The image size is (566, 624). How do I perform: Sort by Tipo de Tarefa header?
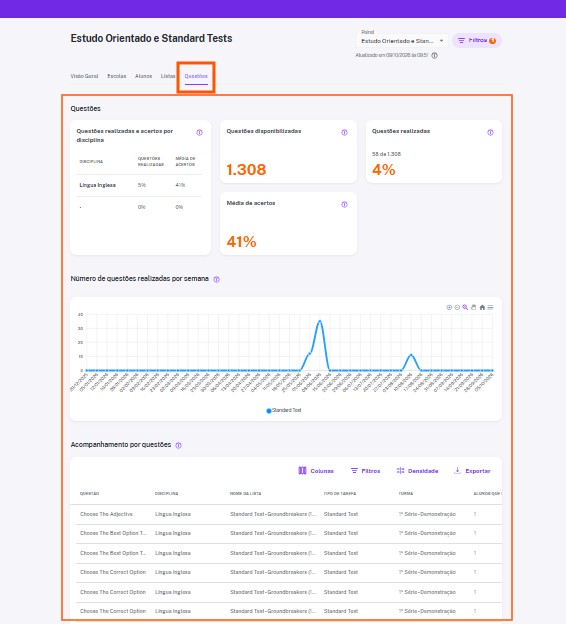click(340, 493)
